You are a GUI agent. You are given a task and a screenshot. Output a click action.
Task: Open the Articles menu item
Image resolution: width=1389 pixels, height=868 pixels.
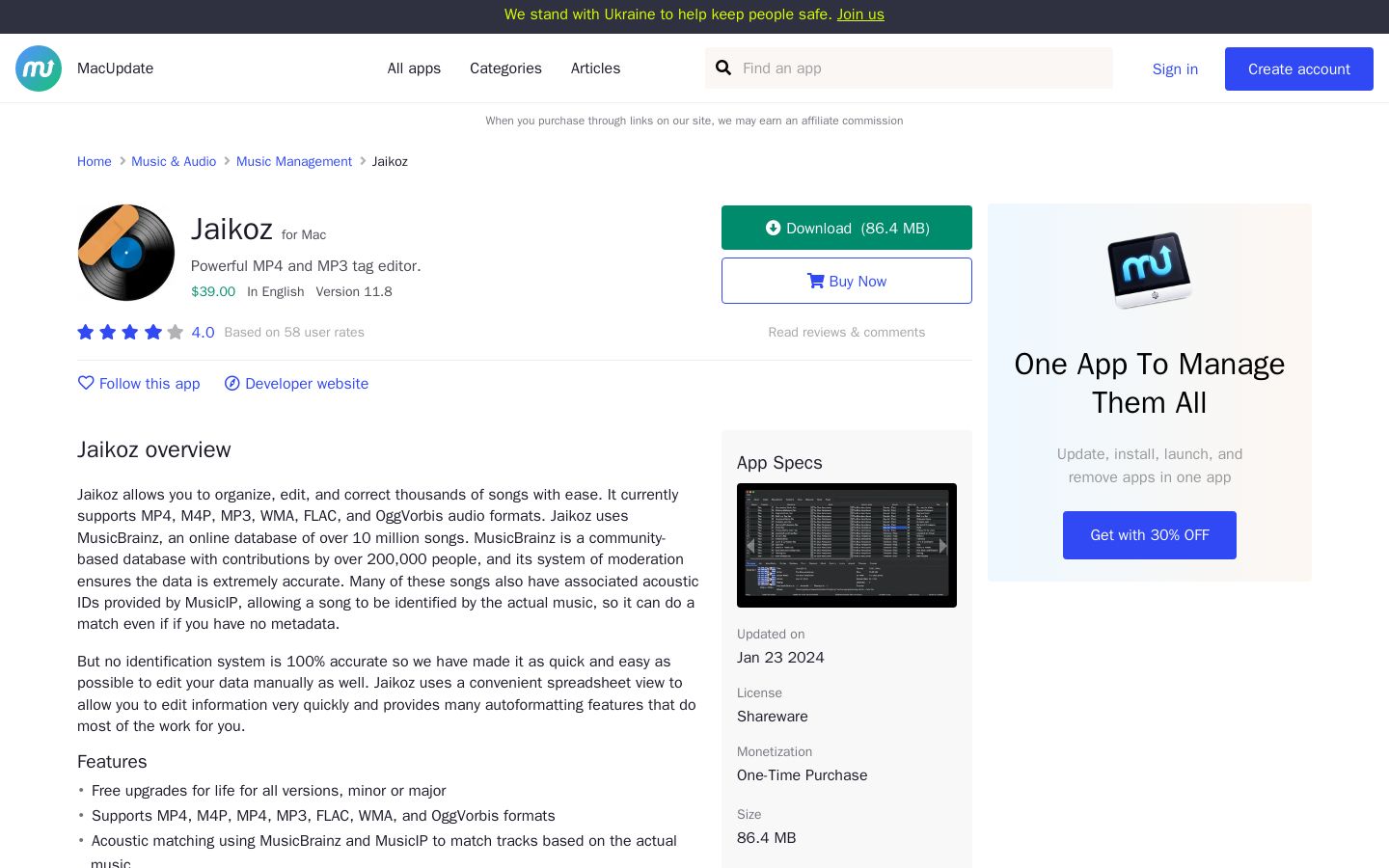click(595, 68)
